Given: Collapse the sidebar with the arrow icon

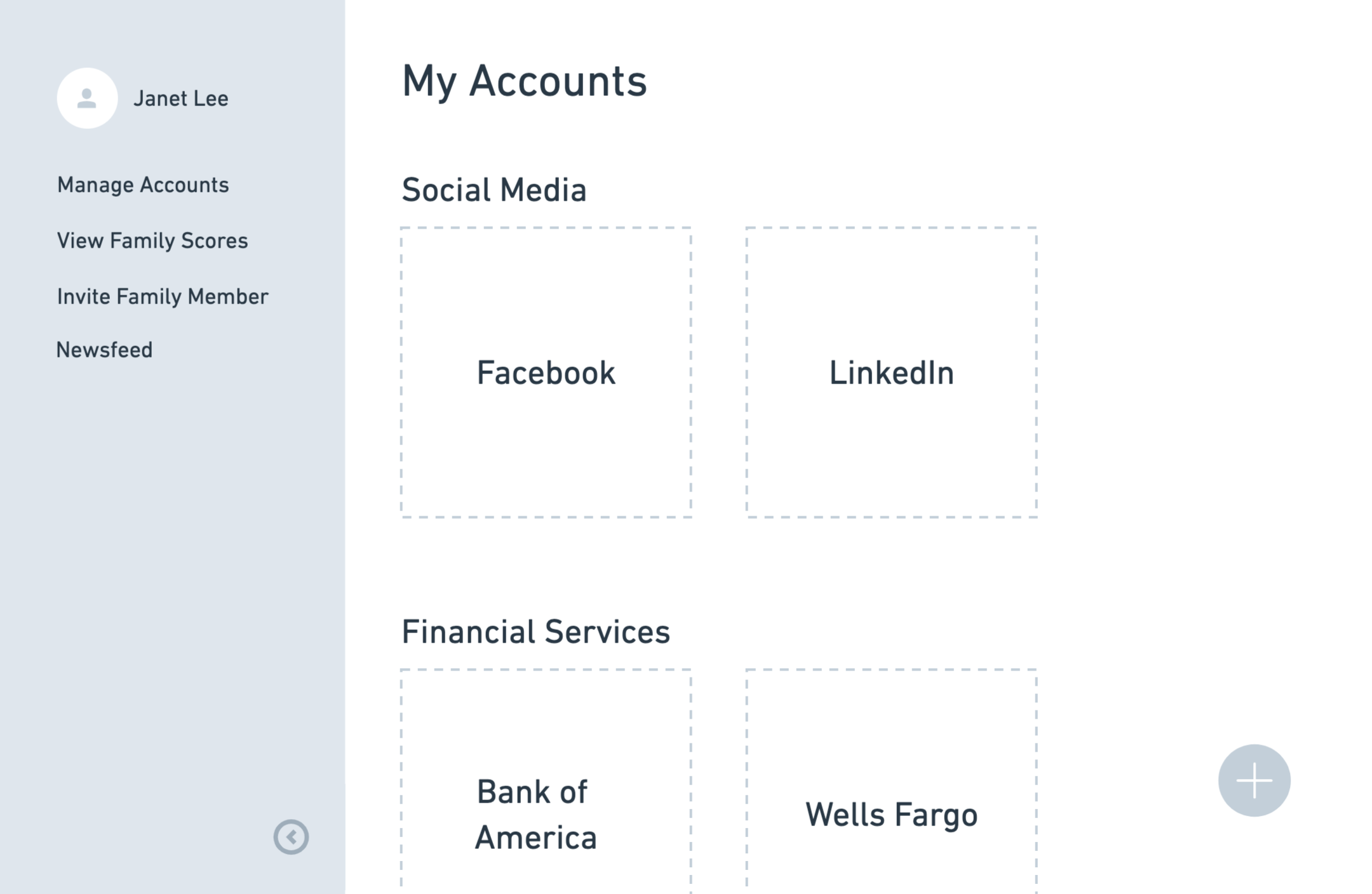Looking at the screenshot, I should pos(291,836).
